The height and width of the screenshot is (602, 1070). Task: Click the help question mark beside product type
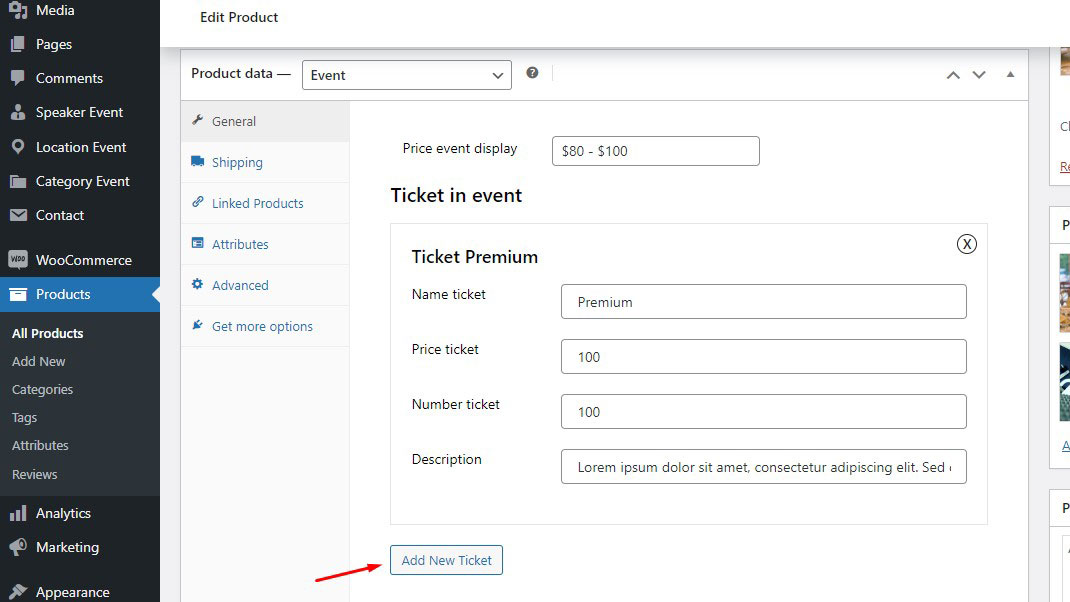pyautogui.click(x=532, y=73)
